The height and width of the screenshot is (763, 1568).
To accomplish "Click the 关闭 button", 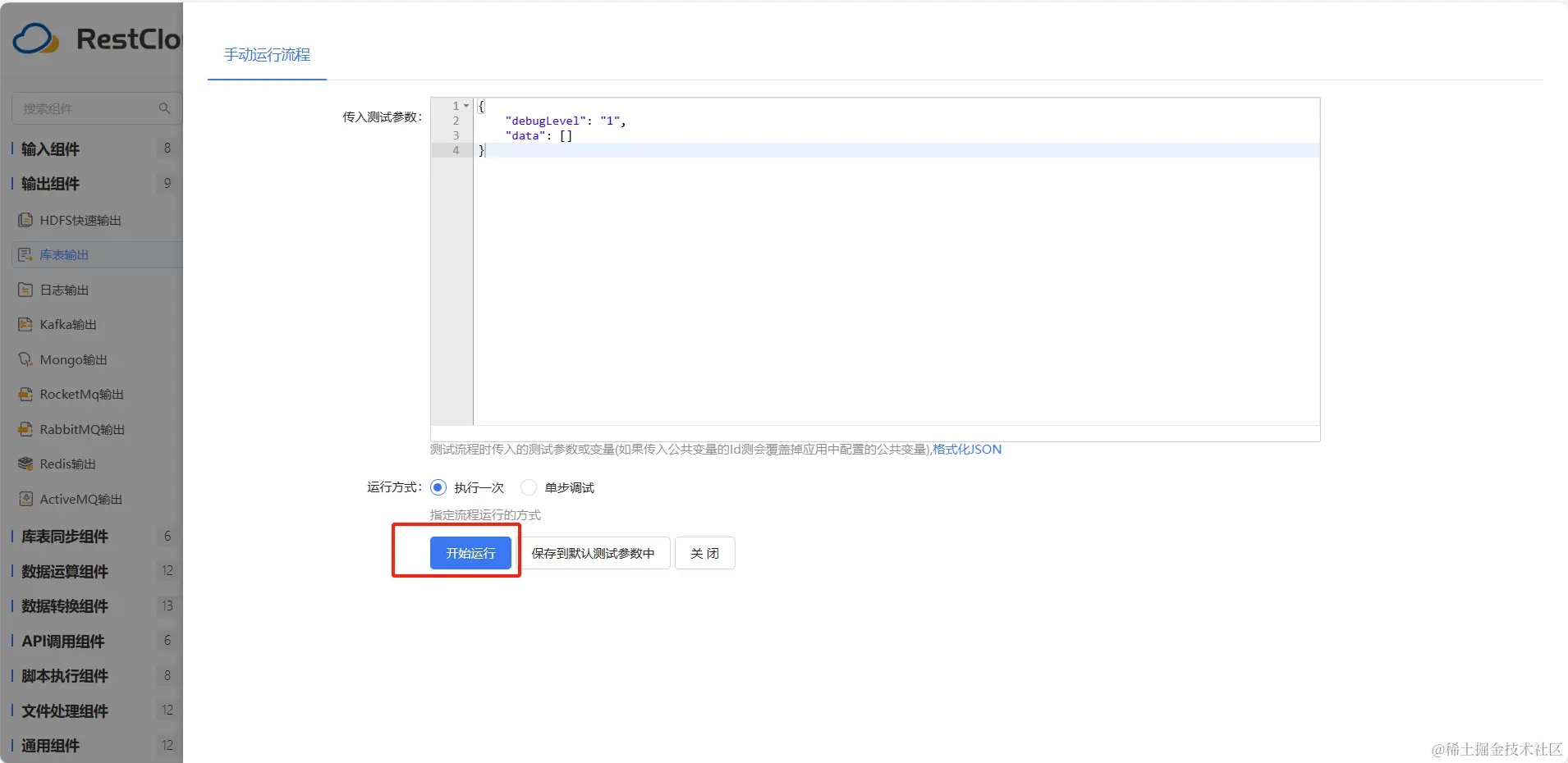I will point(704,553).
